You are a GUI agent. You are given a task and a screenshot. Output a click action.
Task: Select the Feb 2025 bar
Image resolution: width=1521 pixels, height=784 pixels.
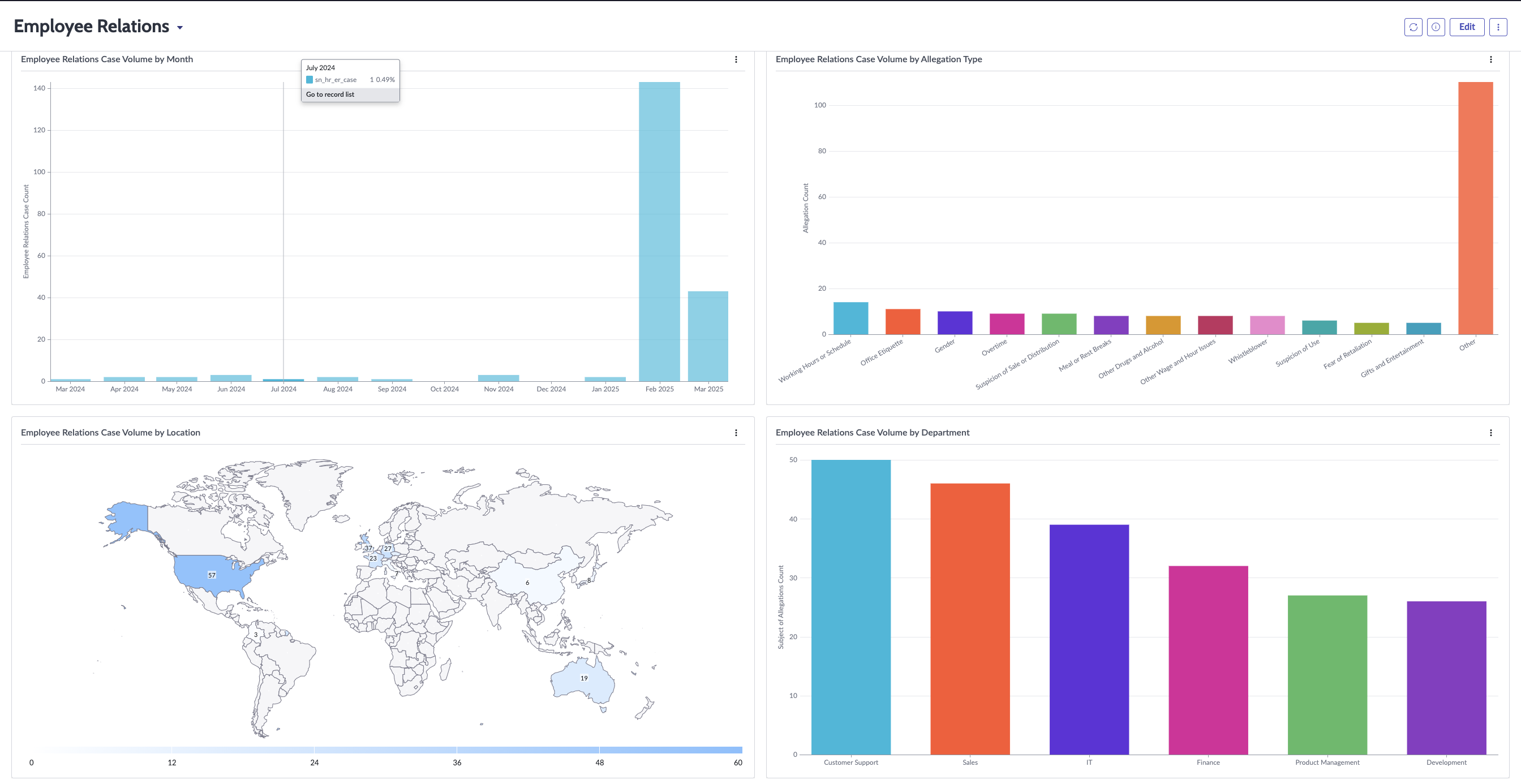659,231
